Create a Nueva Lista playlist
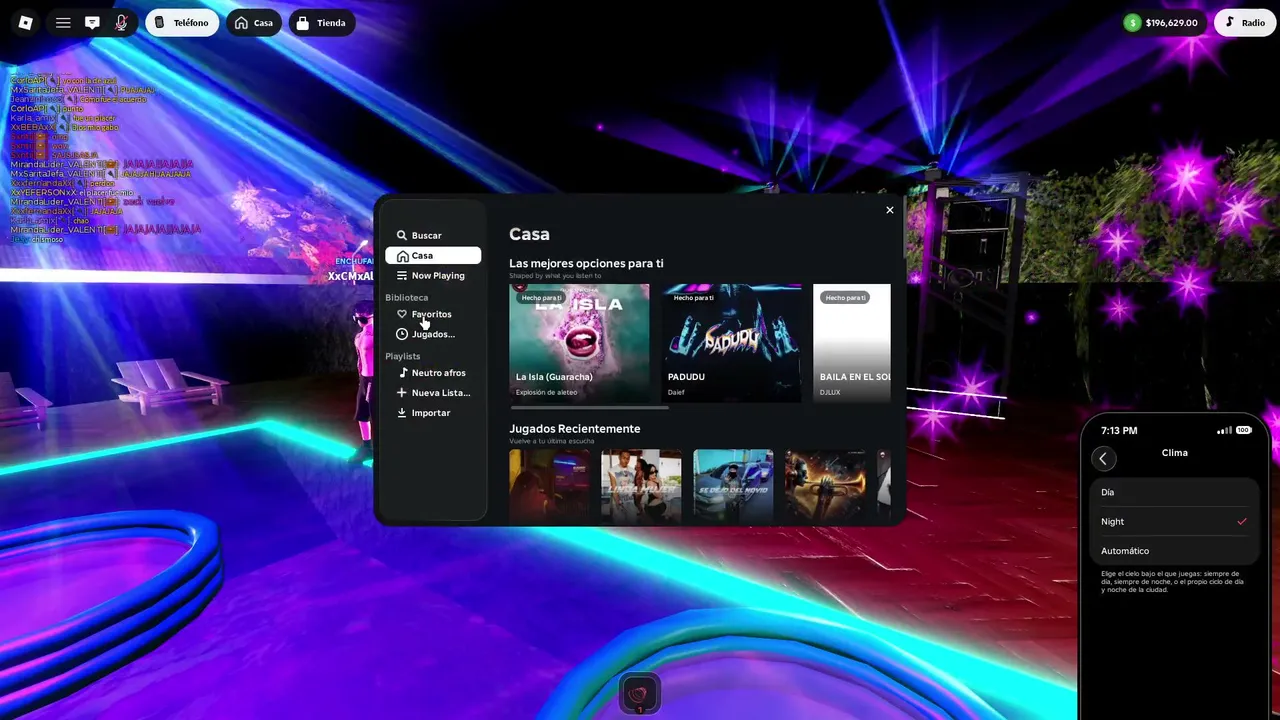Viewport: 1280px width, 720px height. (433, 393)
